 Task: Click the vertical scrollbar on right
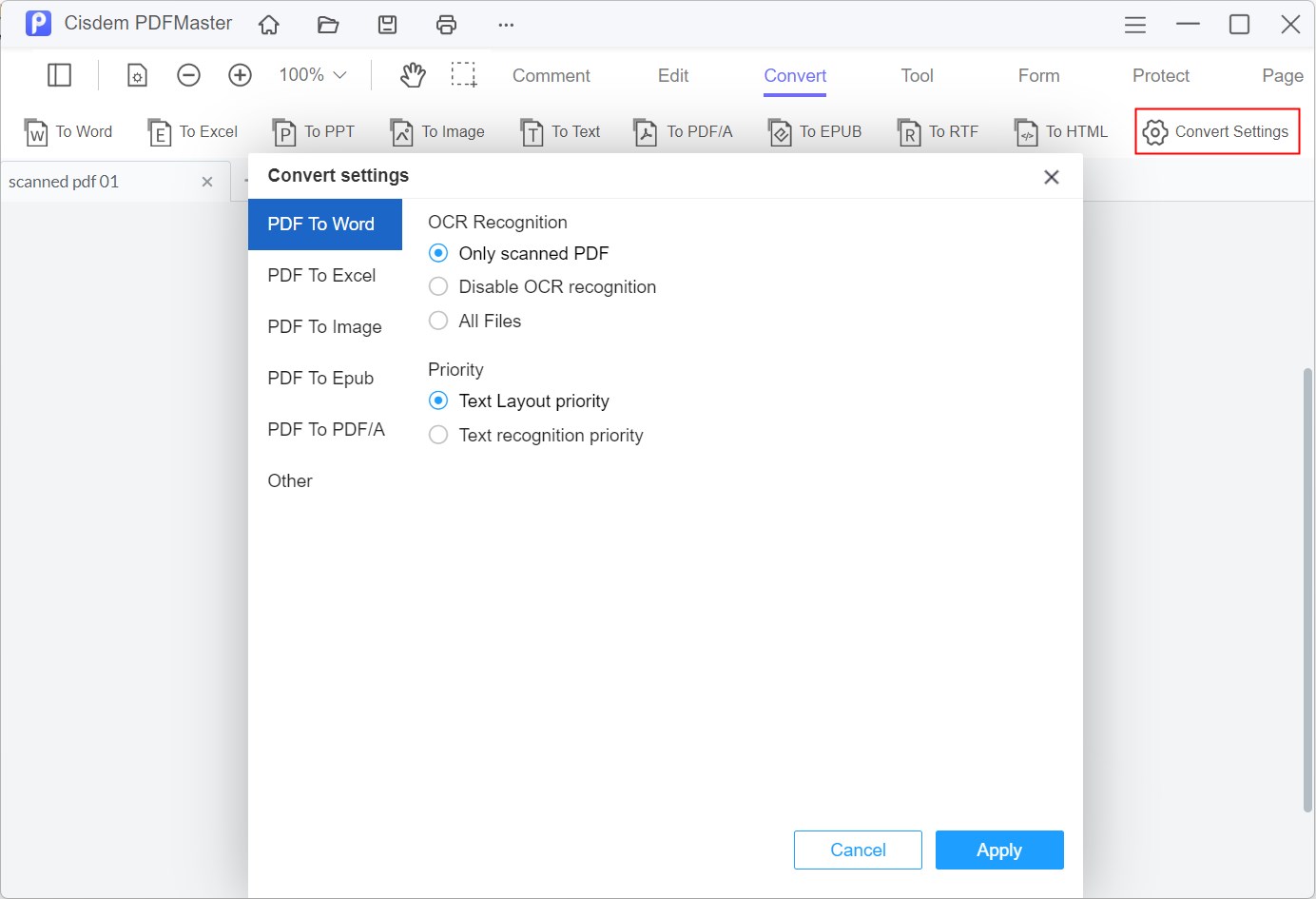[x=1307, y=590]
